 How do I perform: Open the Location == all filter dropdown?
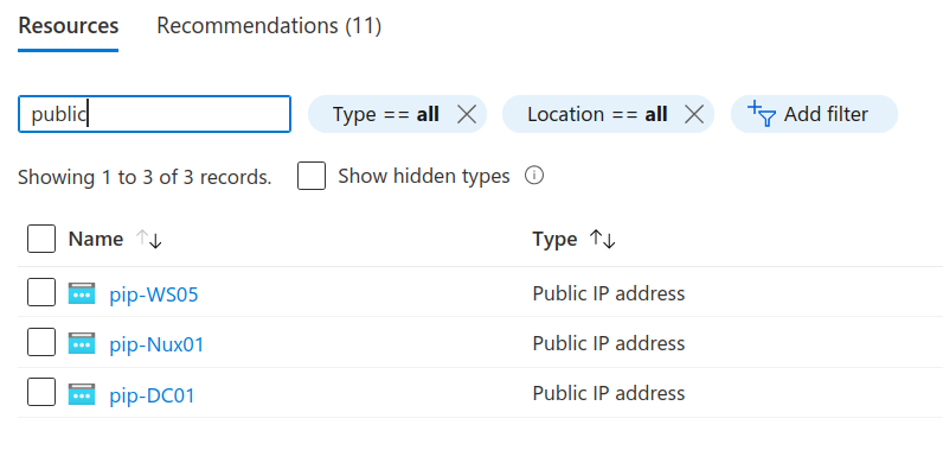[x=596, y=114]
